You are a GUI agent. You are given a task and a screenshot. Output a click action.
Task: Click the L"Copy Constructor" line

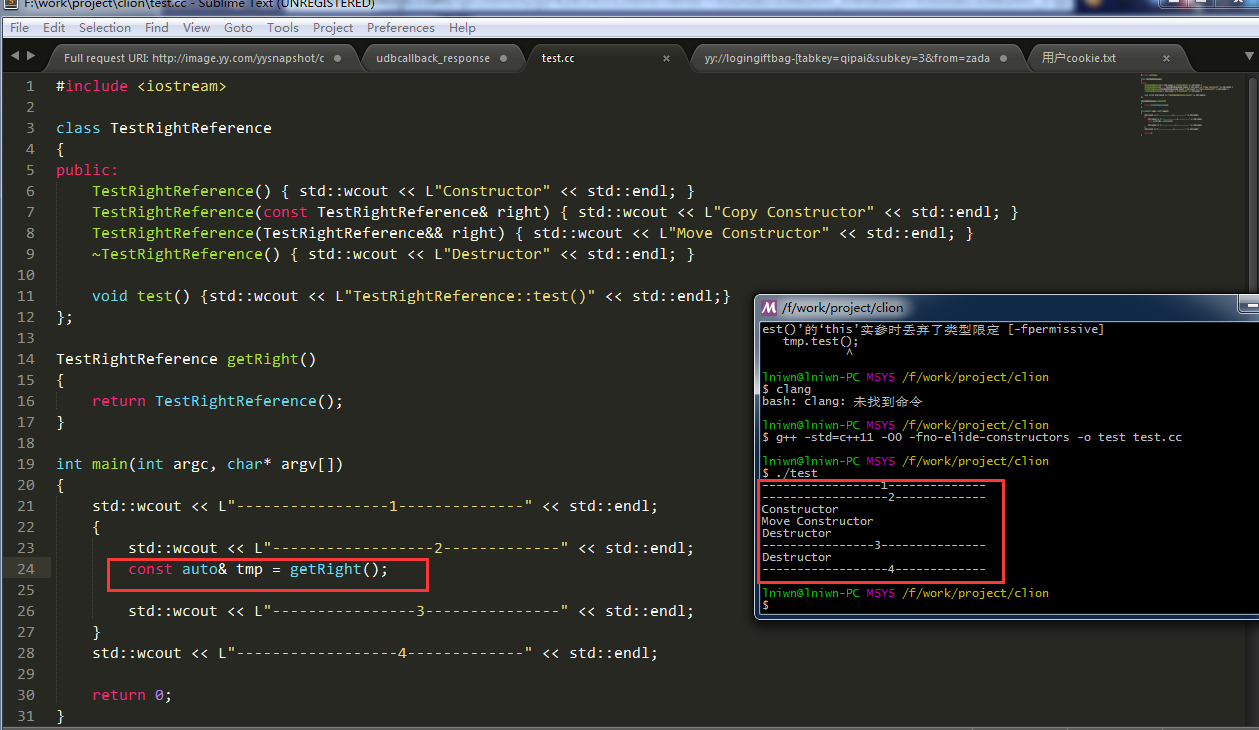555,212
